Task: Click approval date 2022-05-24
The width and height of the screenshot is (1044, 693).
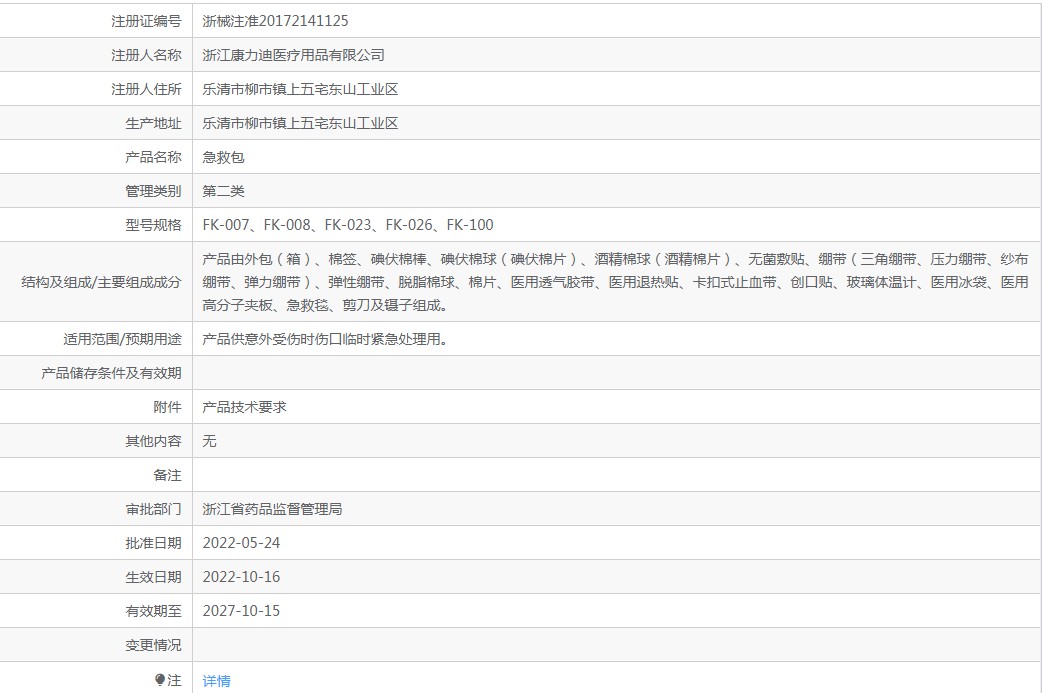Action: point(242,543)
